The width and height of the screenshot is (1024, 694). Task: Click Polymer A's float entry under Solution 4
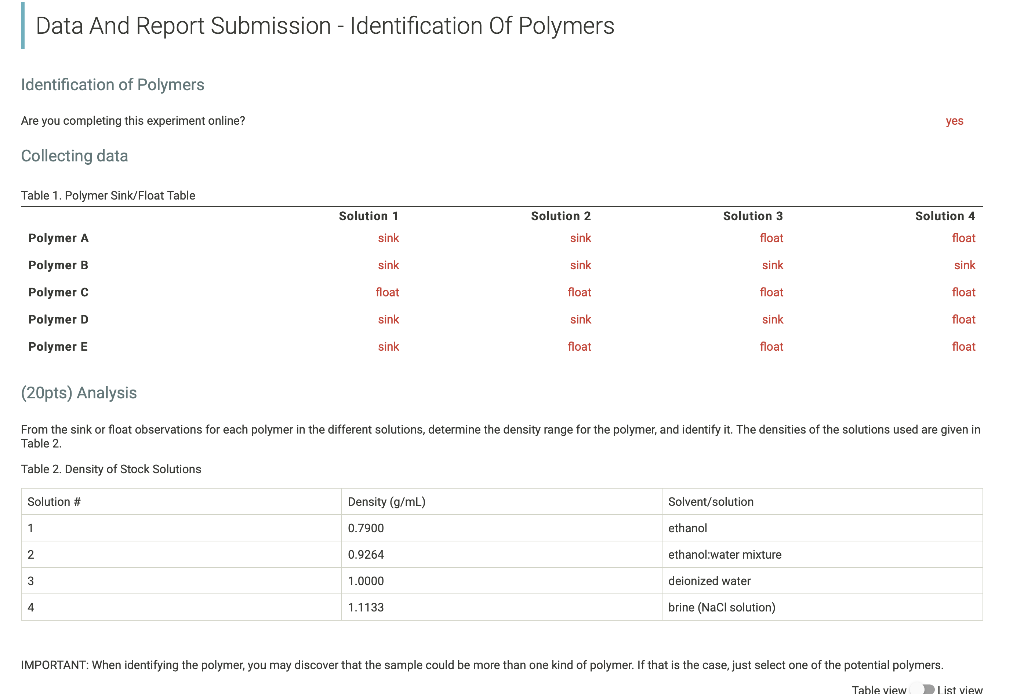(963, 238)
